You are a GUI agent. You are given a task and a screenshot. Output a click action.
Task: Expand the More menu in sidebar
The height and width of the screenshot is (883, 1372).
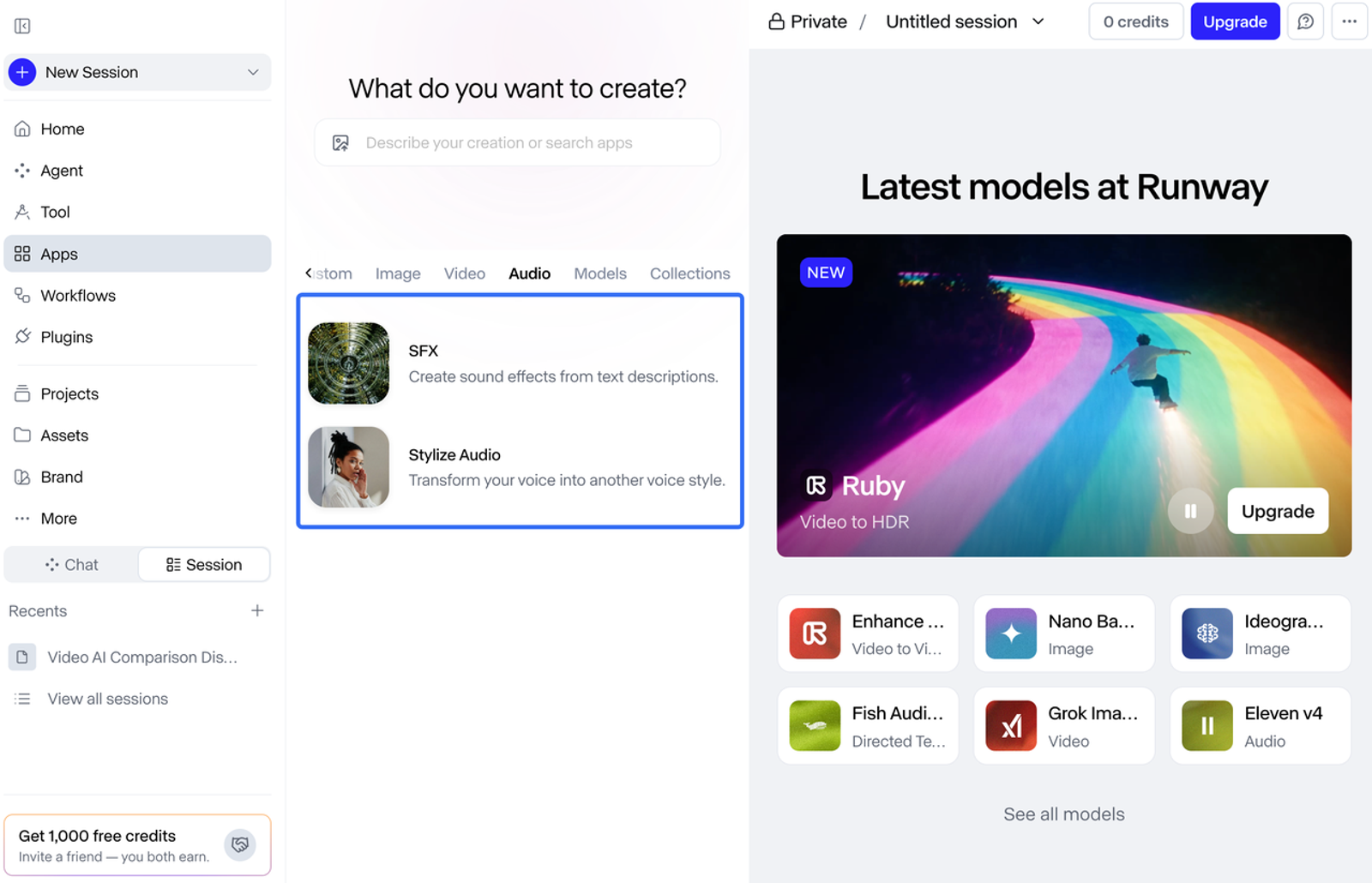137,518
